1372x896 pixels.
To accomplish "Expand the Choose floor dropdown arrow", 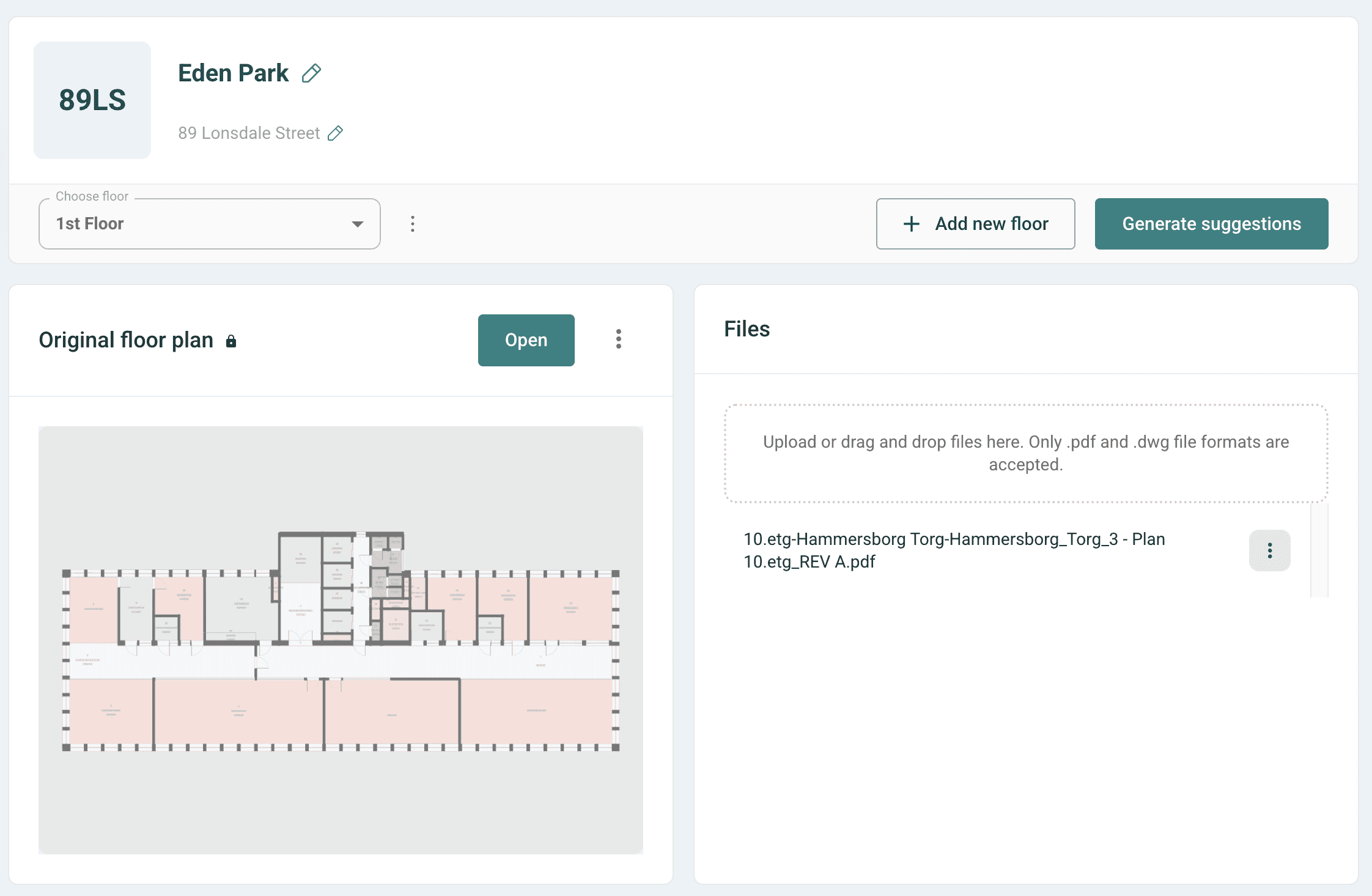I will 358,224.
